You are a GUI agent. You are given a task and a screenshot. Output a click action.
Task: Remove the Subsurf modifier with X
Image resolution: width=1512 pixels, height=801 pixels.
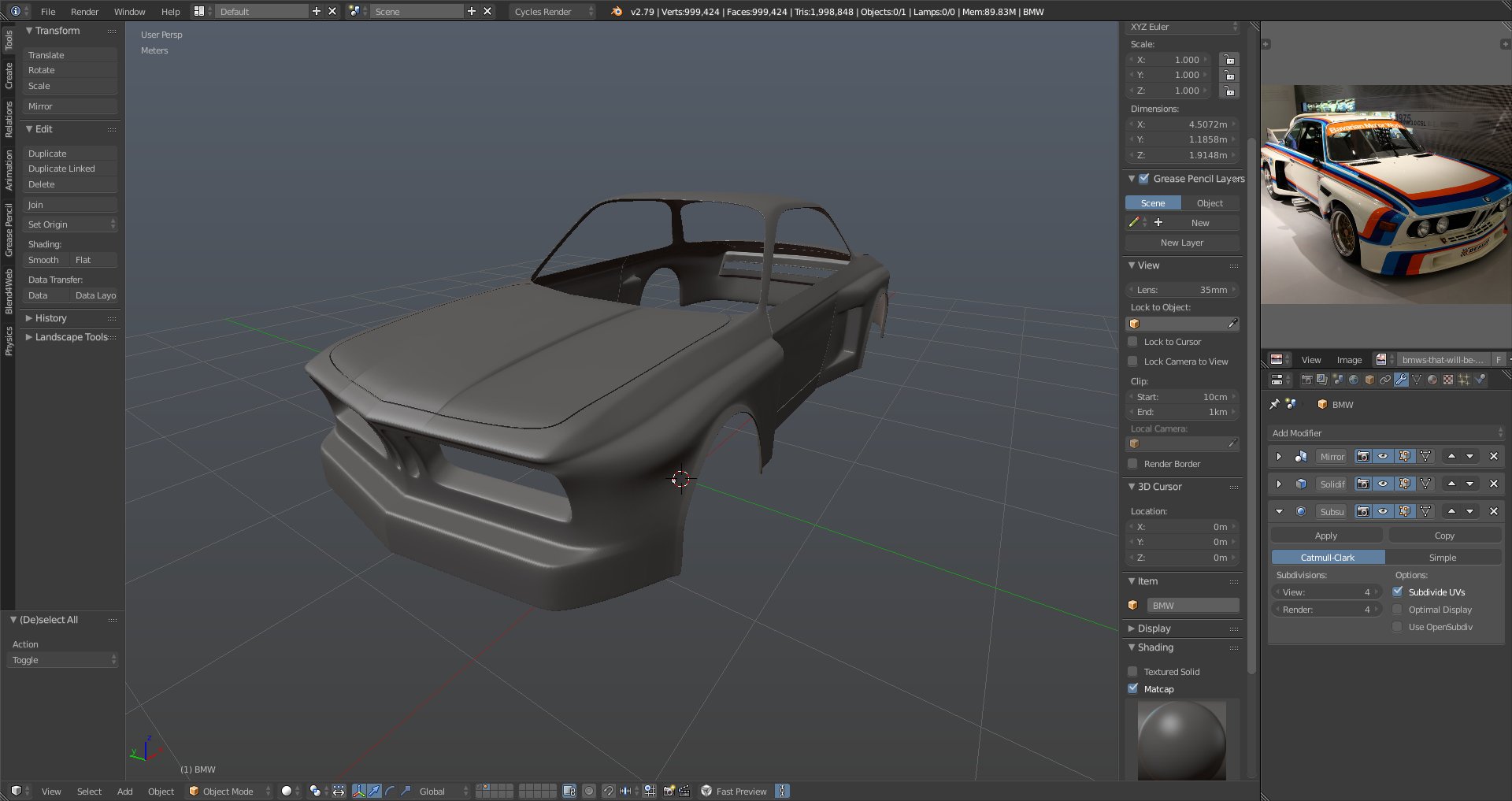[x=1493, y=511]
